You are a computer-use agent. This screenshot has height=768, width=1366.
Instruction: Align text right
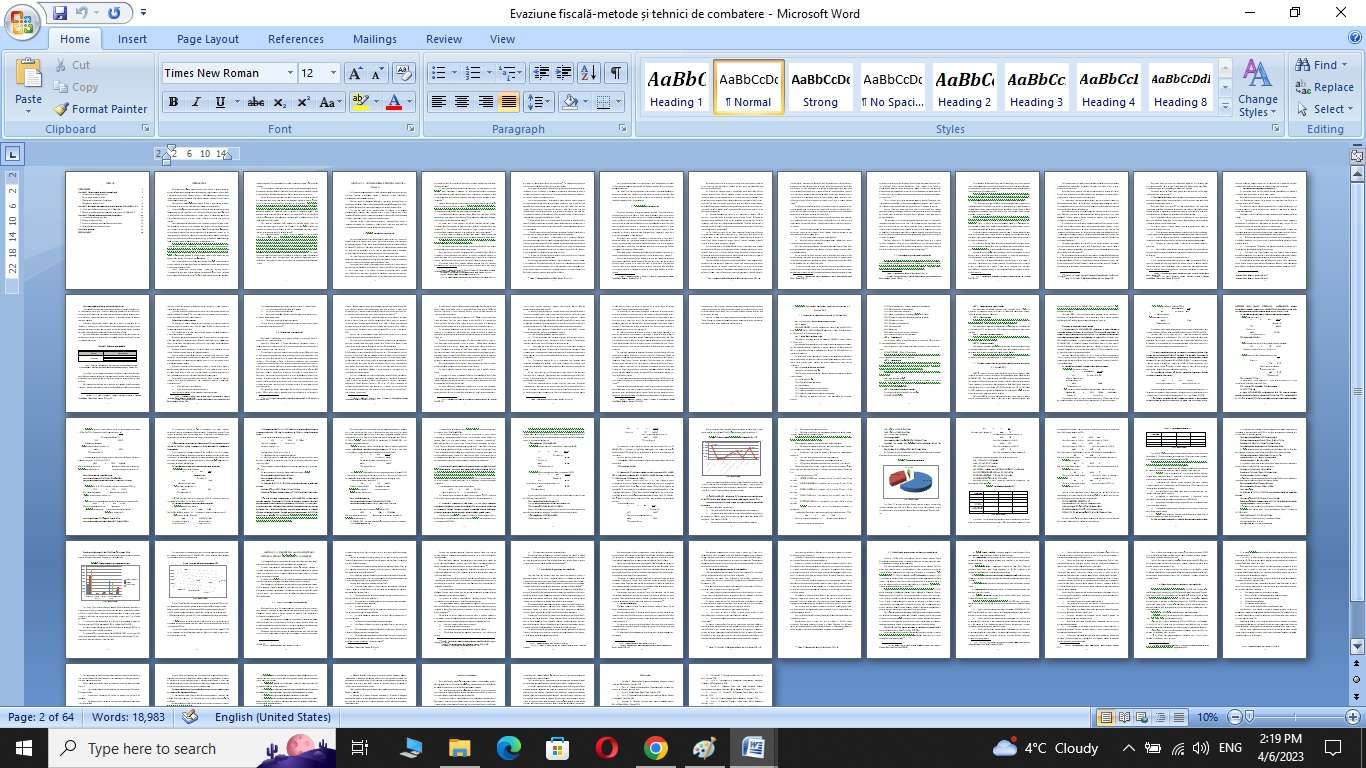tap(485, 102)
